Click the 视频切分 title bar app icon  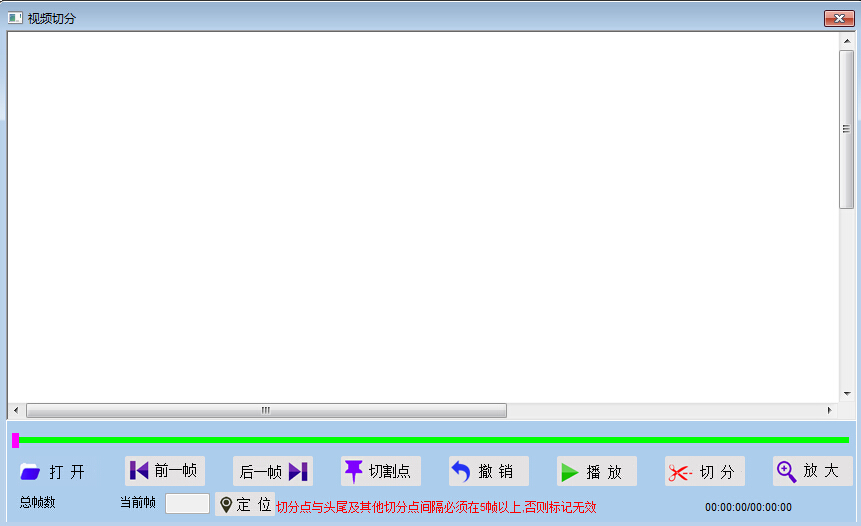(x=15, y=18)
